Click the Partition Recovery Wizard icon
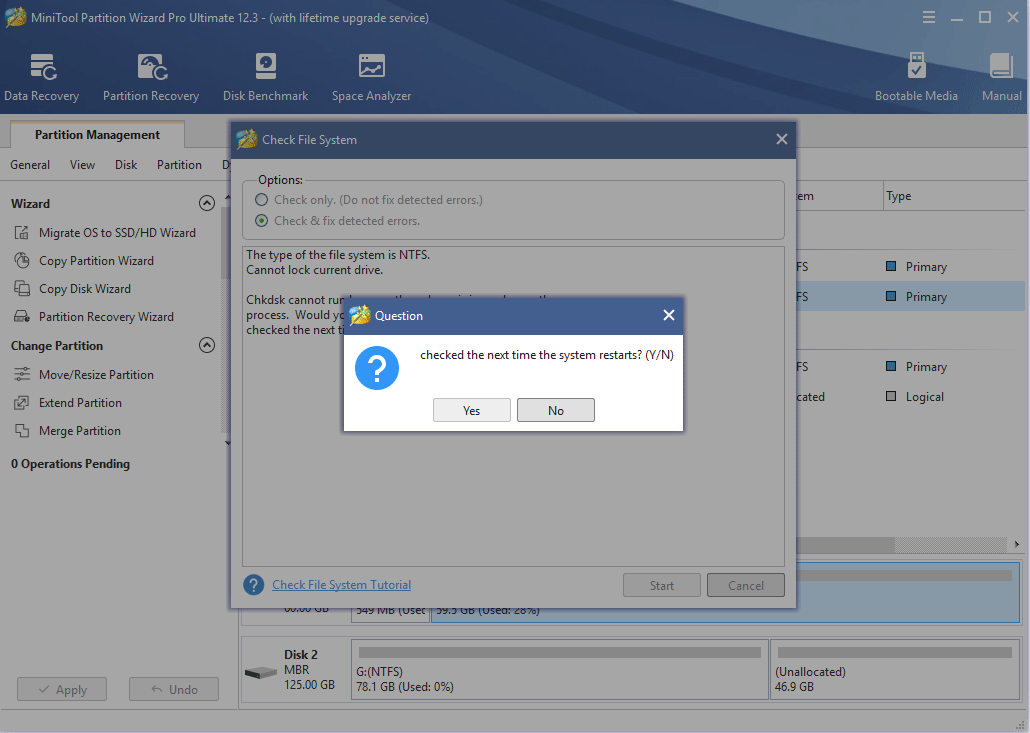The width and height of the screenshot is (1030, 733). click(x=22, y=317)
